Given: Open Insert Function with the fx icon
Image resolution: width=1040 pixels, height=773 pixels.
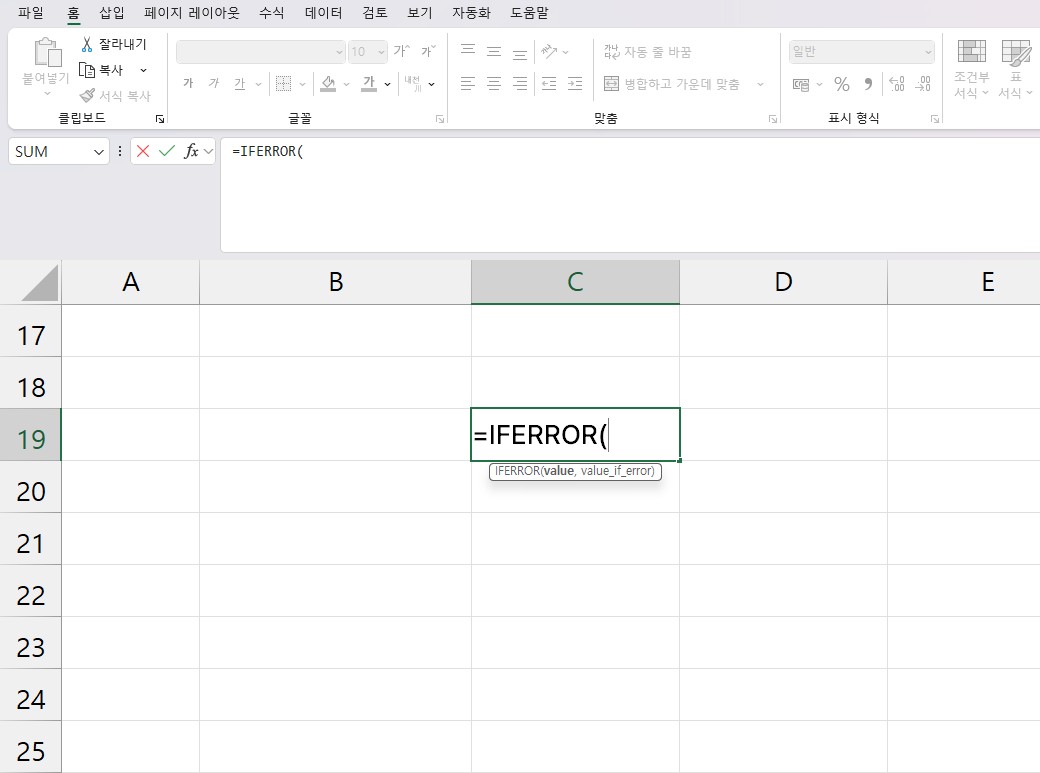Looking at the screenshot, I should tap(191, 151).
